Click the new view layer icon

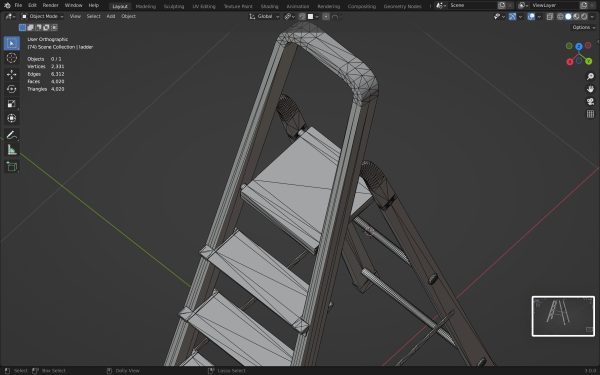(x=584, y=5)
